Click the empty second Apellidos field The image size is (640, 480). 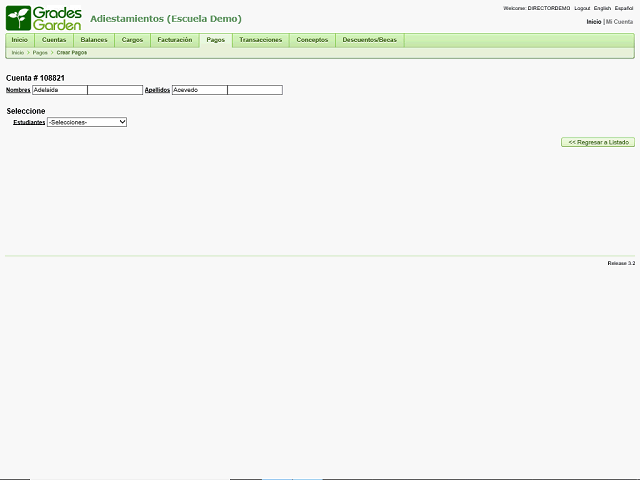[255, 90]
